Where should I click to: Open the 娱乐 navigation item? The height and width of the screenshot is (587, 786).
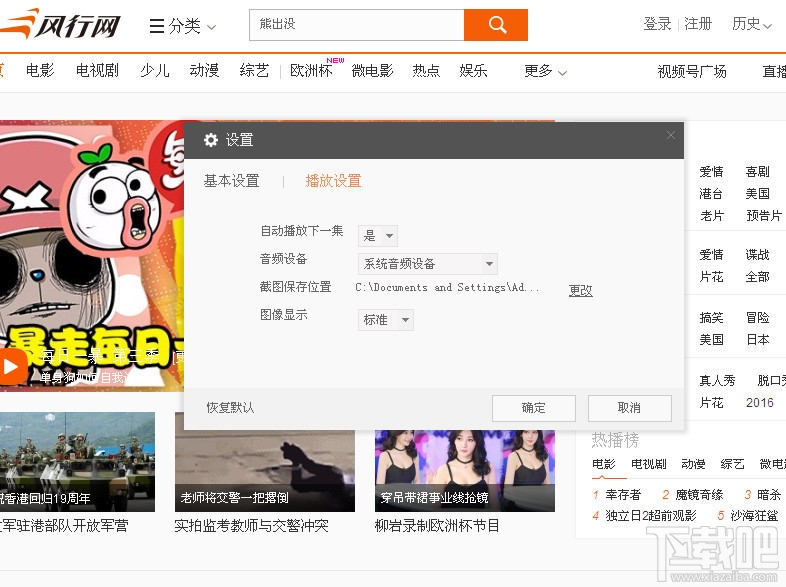[x=473, y=70]
